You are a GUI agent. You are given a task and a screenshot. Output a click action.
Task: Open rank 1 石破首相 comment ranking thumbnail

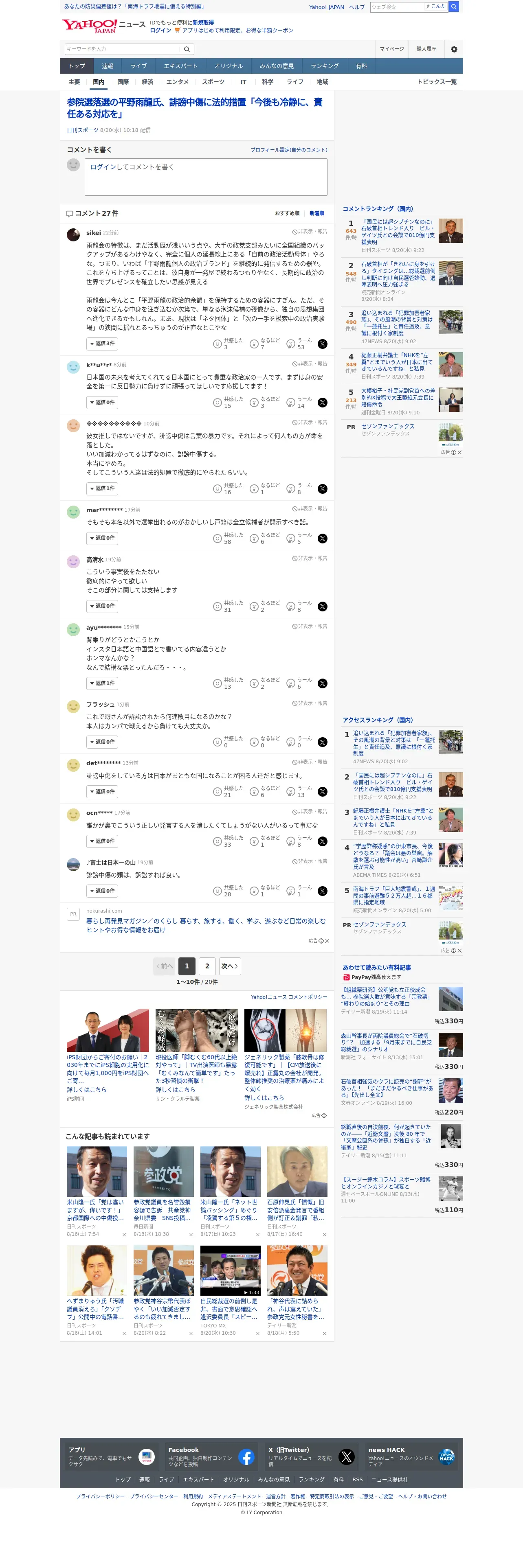click(x=450, y=231)
